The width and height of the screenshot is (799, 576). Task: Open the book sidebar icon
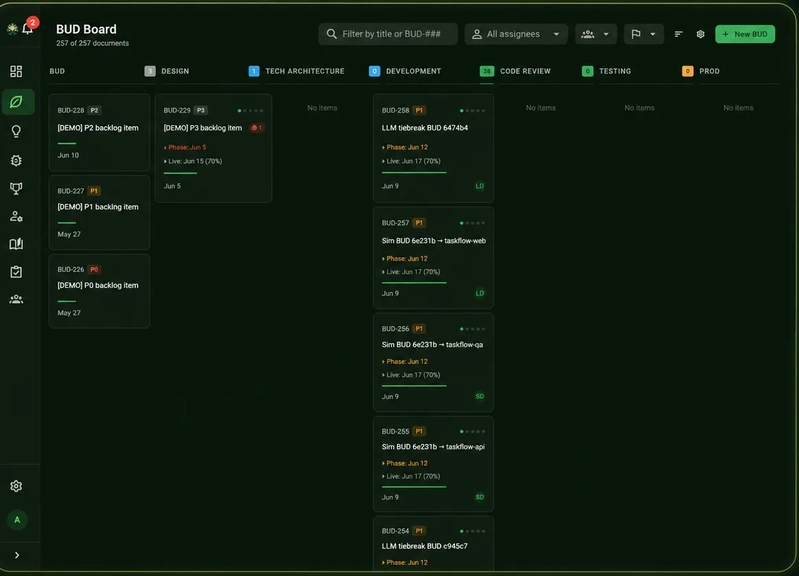coord(16,244)
